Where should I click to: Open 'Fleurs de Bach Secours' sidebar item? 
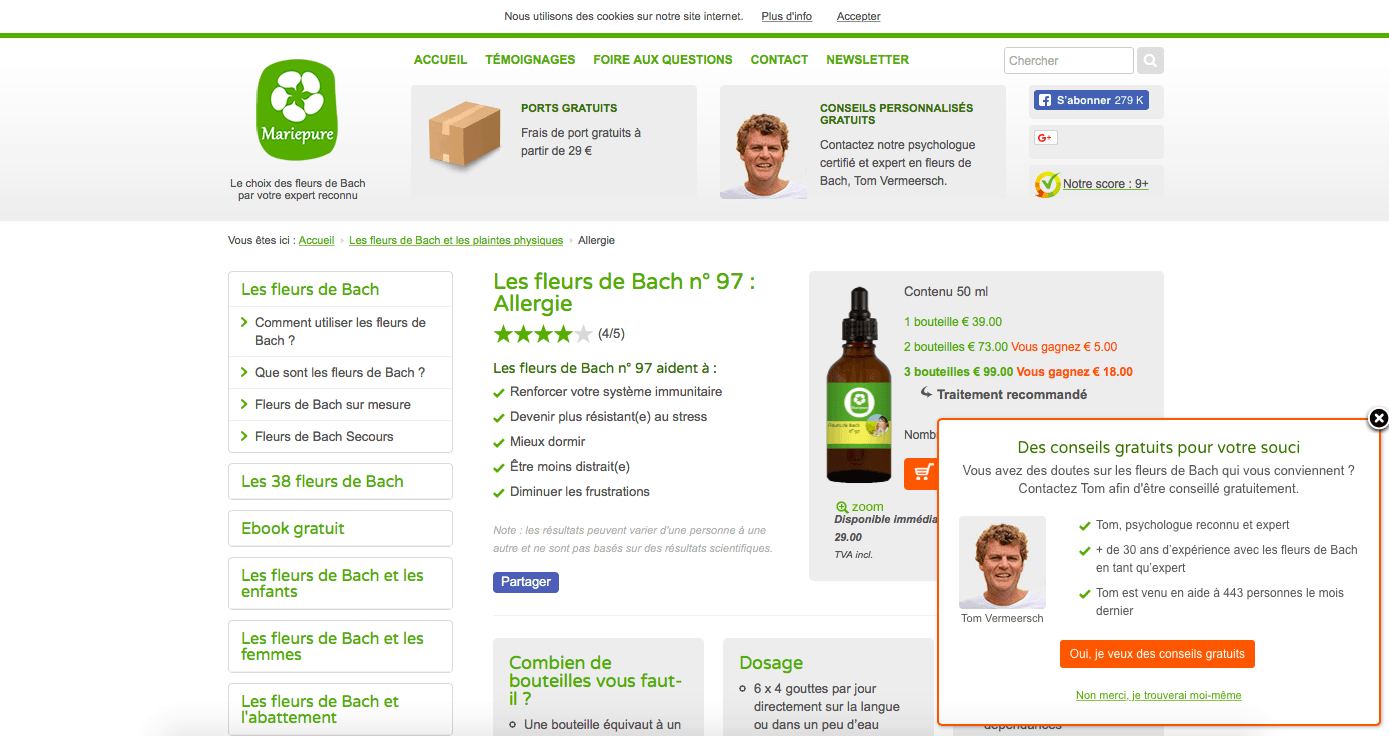[x=324, y=436]
